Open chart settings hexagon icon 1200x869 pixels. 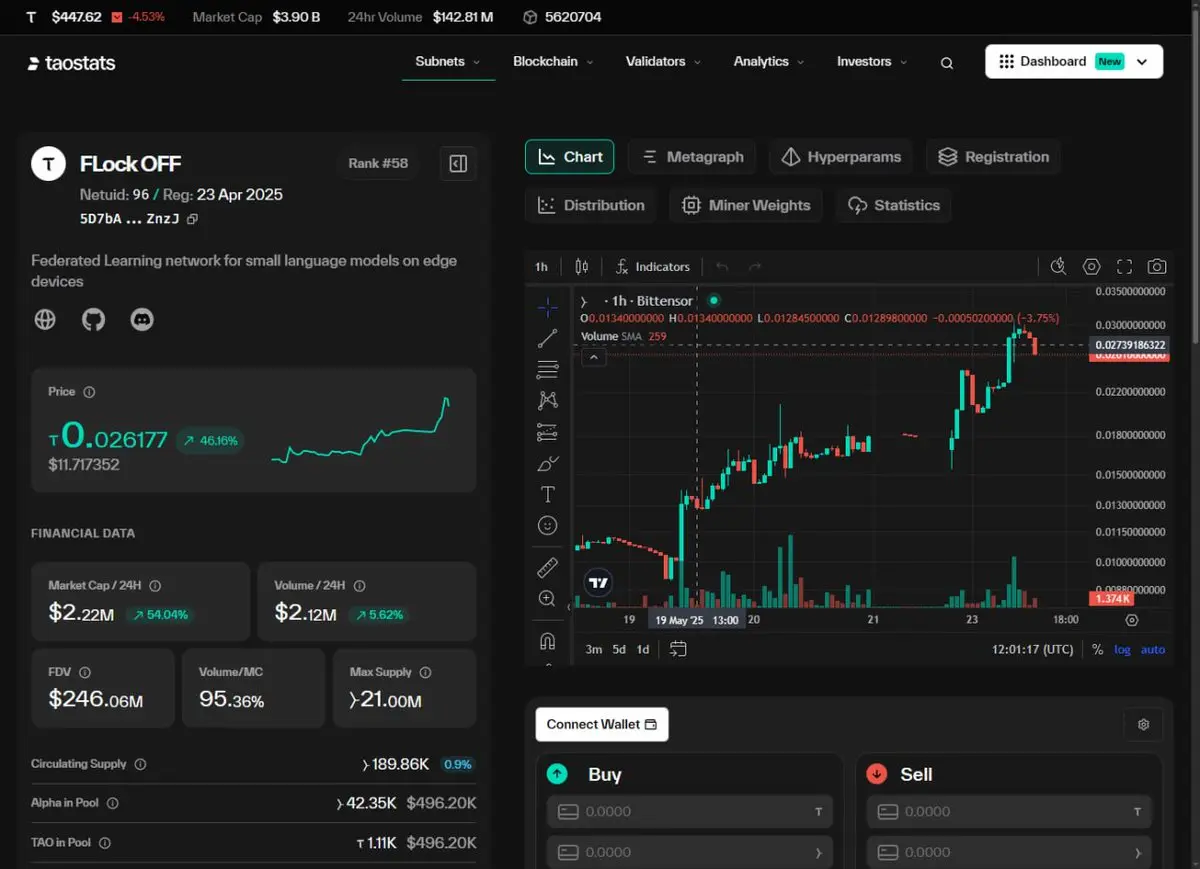click(1092, 267)
